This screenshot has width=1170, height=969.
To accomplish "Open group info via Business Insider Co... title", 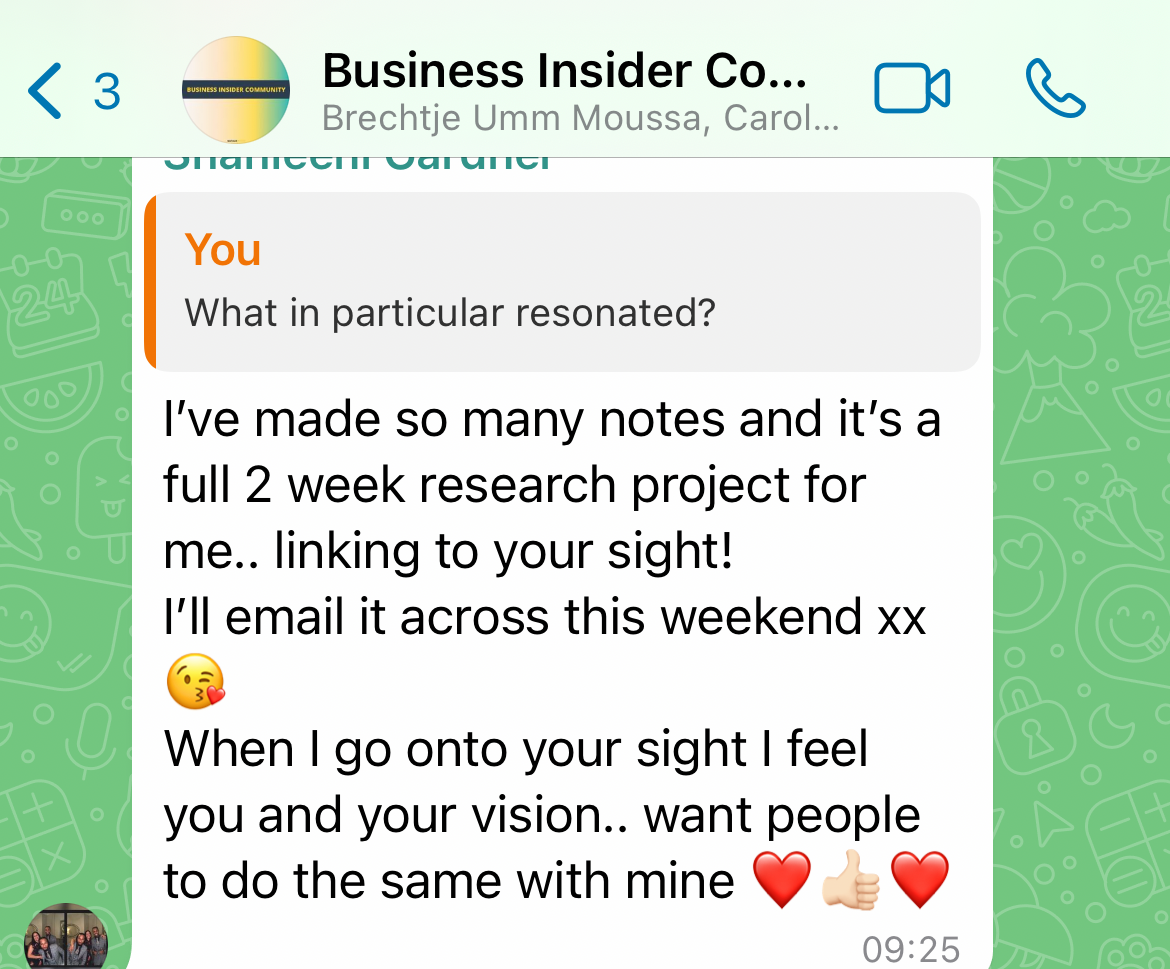I will (x=564, y=71).
